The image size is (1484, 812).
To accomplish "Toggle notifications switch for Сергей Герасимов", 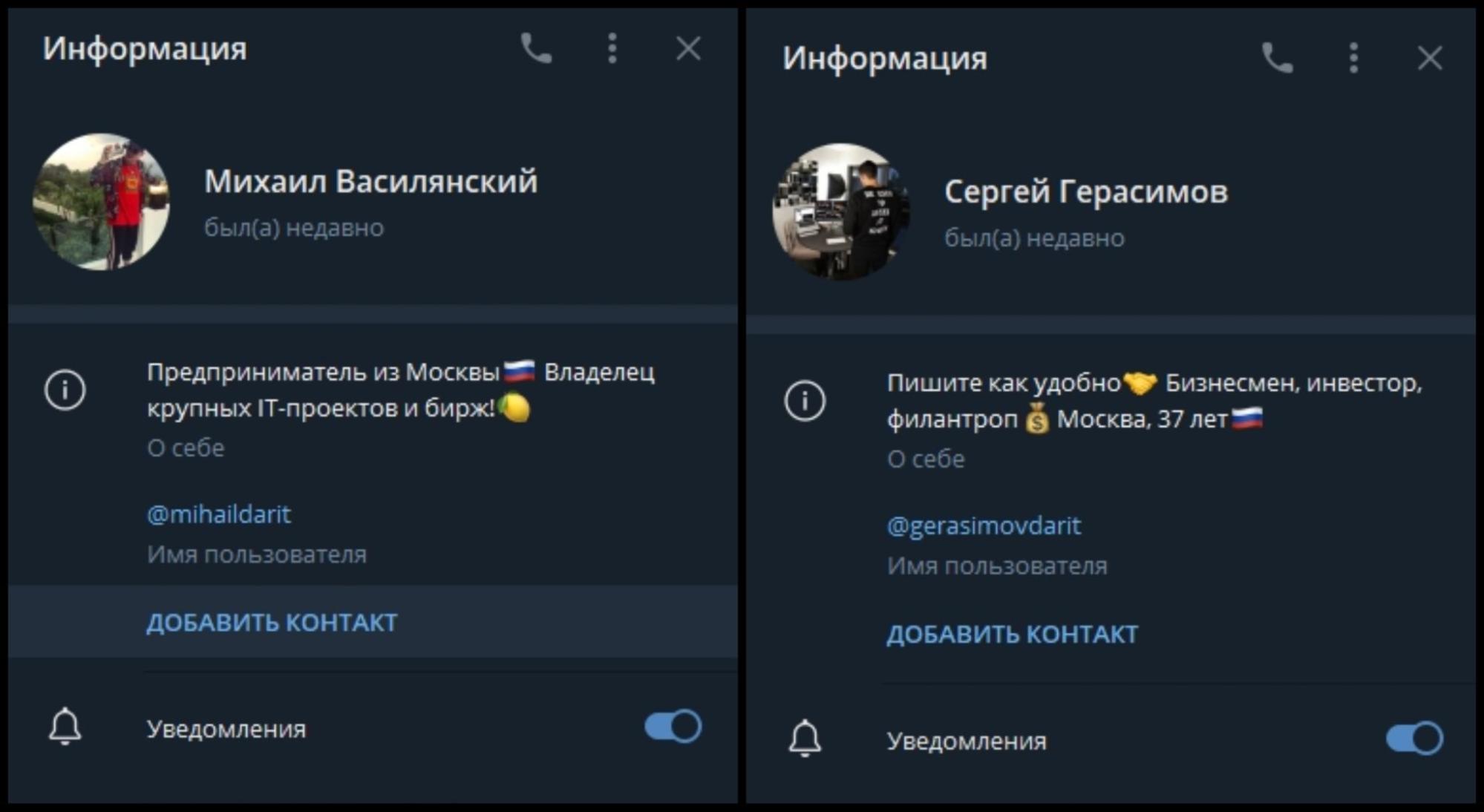I will point(1414,738).
